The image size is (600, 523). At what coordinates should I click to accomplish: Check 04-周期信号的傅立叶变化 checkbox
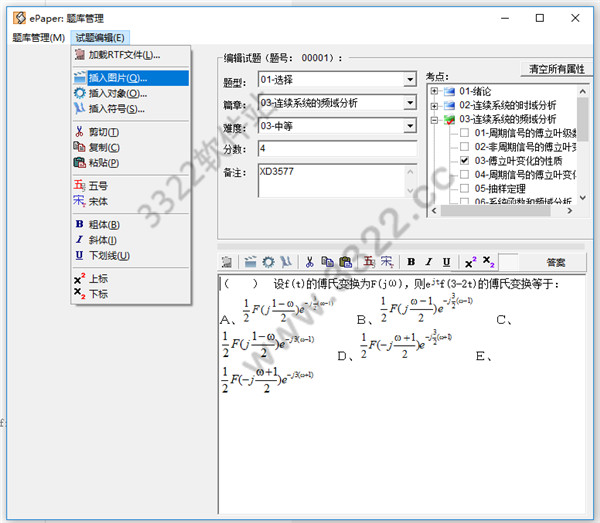point(464,174)
